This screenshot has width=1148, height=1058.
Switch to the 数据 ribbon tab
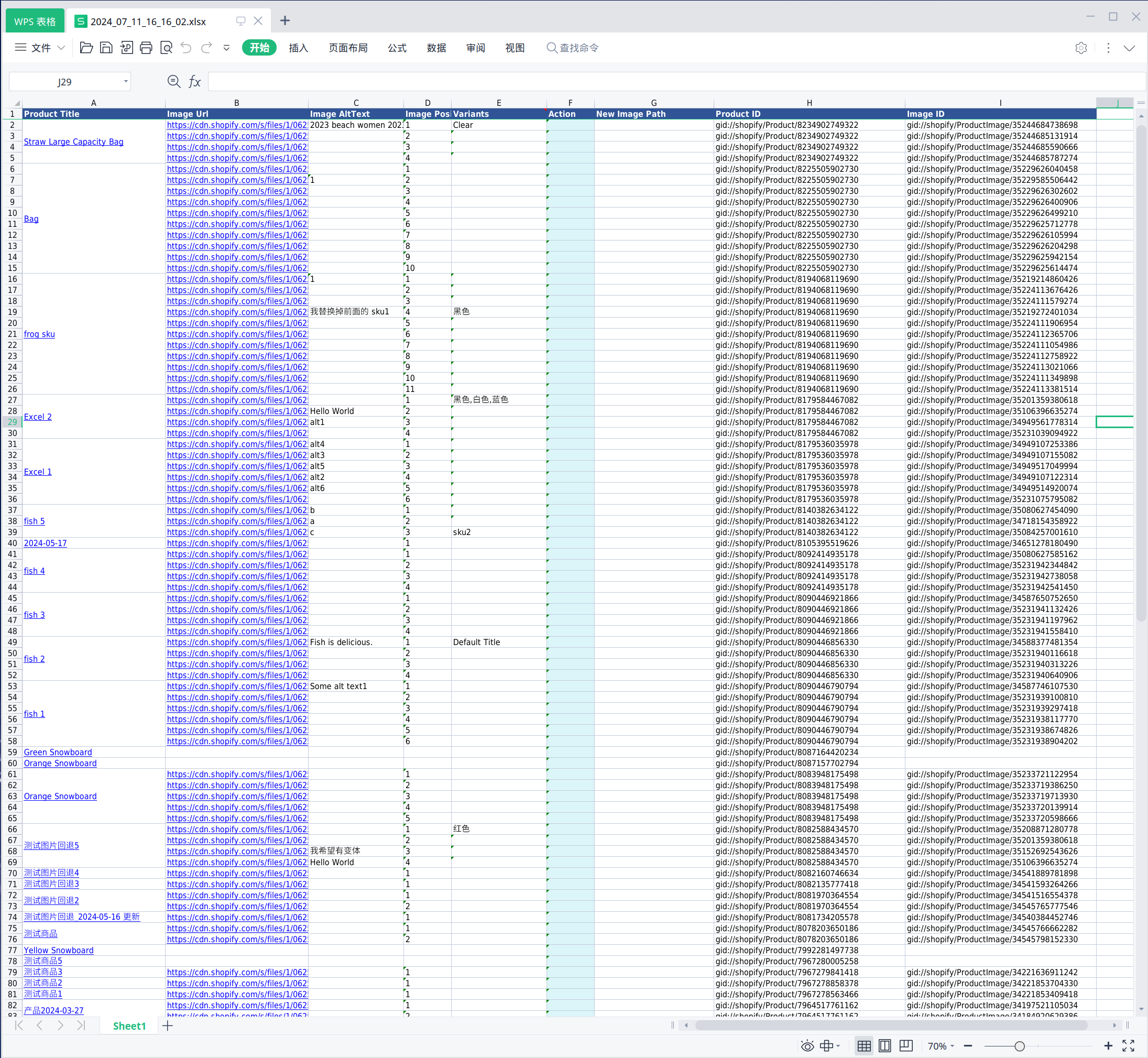pos(436,48)
